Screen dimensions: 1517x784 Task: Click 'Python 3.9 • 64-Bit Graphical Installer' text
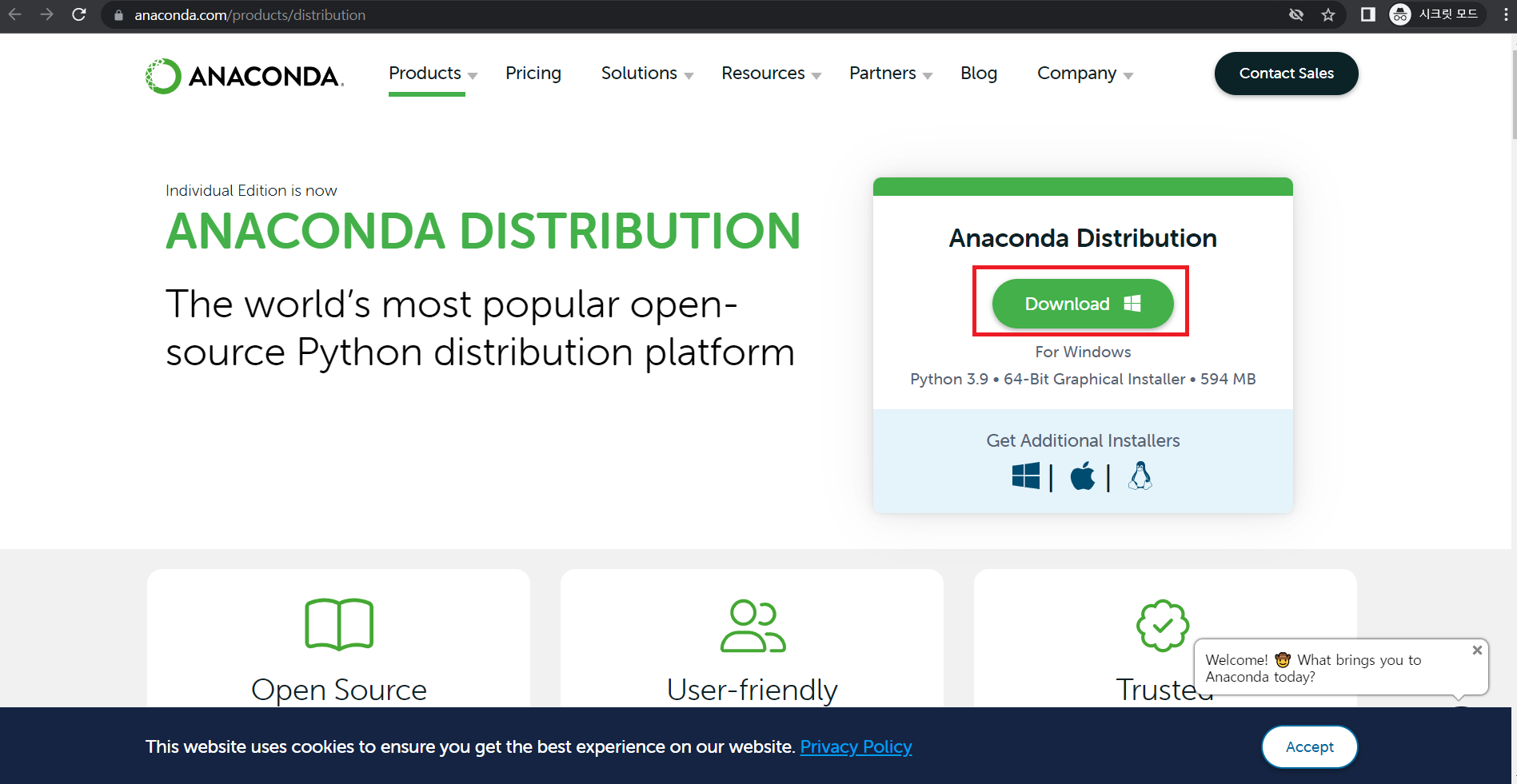(x=1048, y=379)
